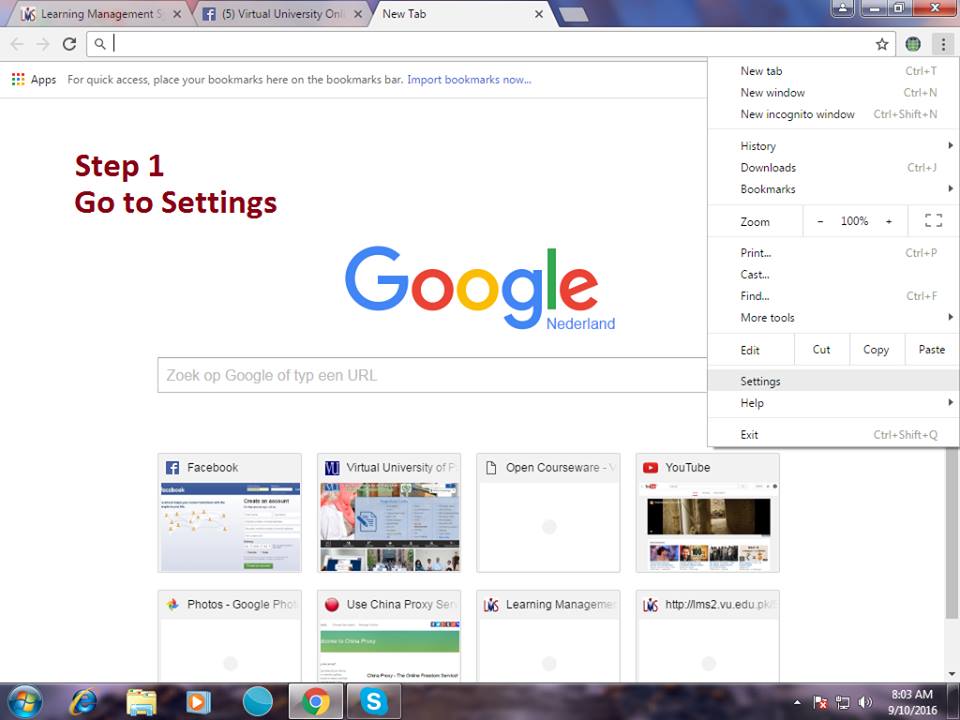This screenshot has height=720, width=960.
Task: Click the Chrome profile button in the title bar
Action: tap(842, 8)
